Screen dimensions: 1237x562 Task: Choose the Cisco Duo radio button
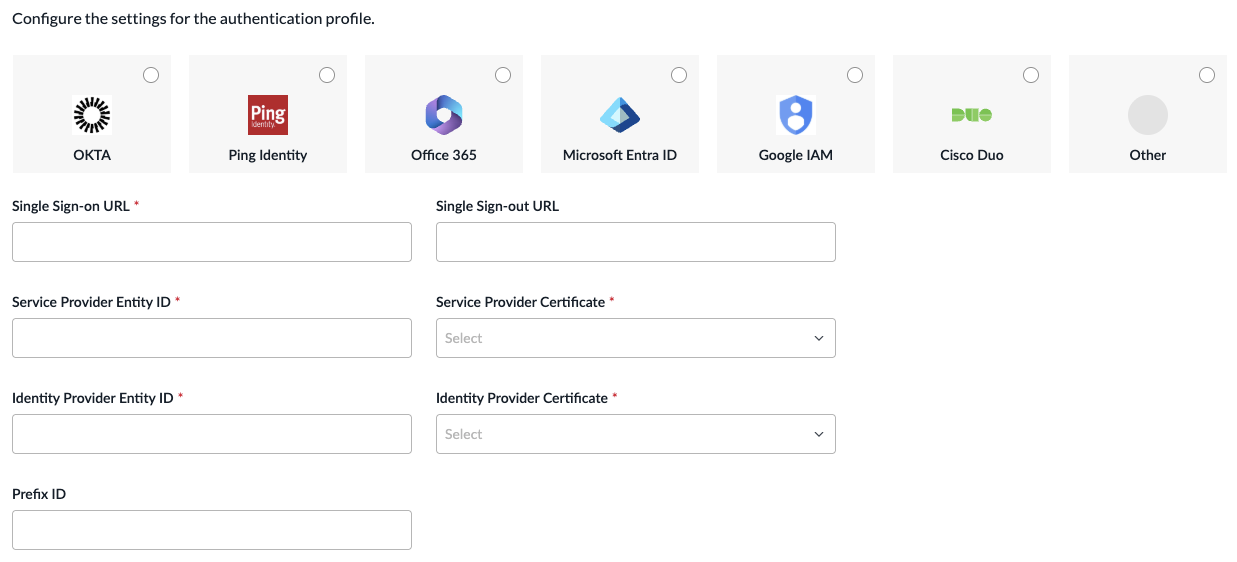click(x=1031, y=75)
